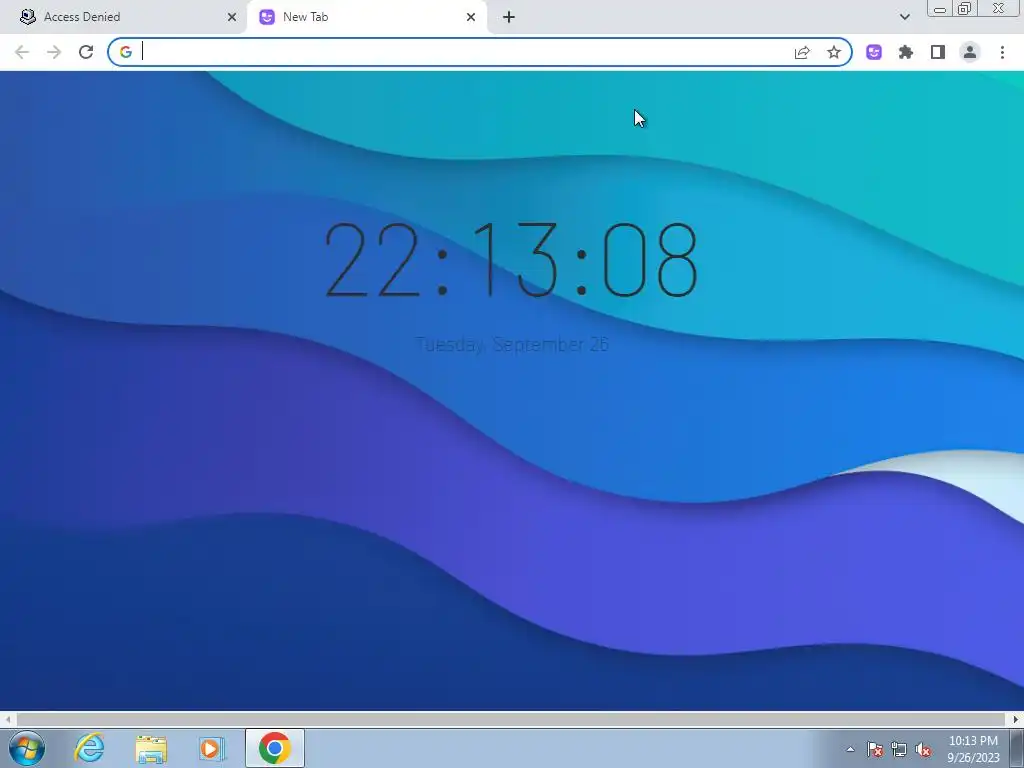Click the Show Desktop strip
The width and height of the screenshot is (1024, 768).
pos(1017,748)
